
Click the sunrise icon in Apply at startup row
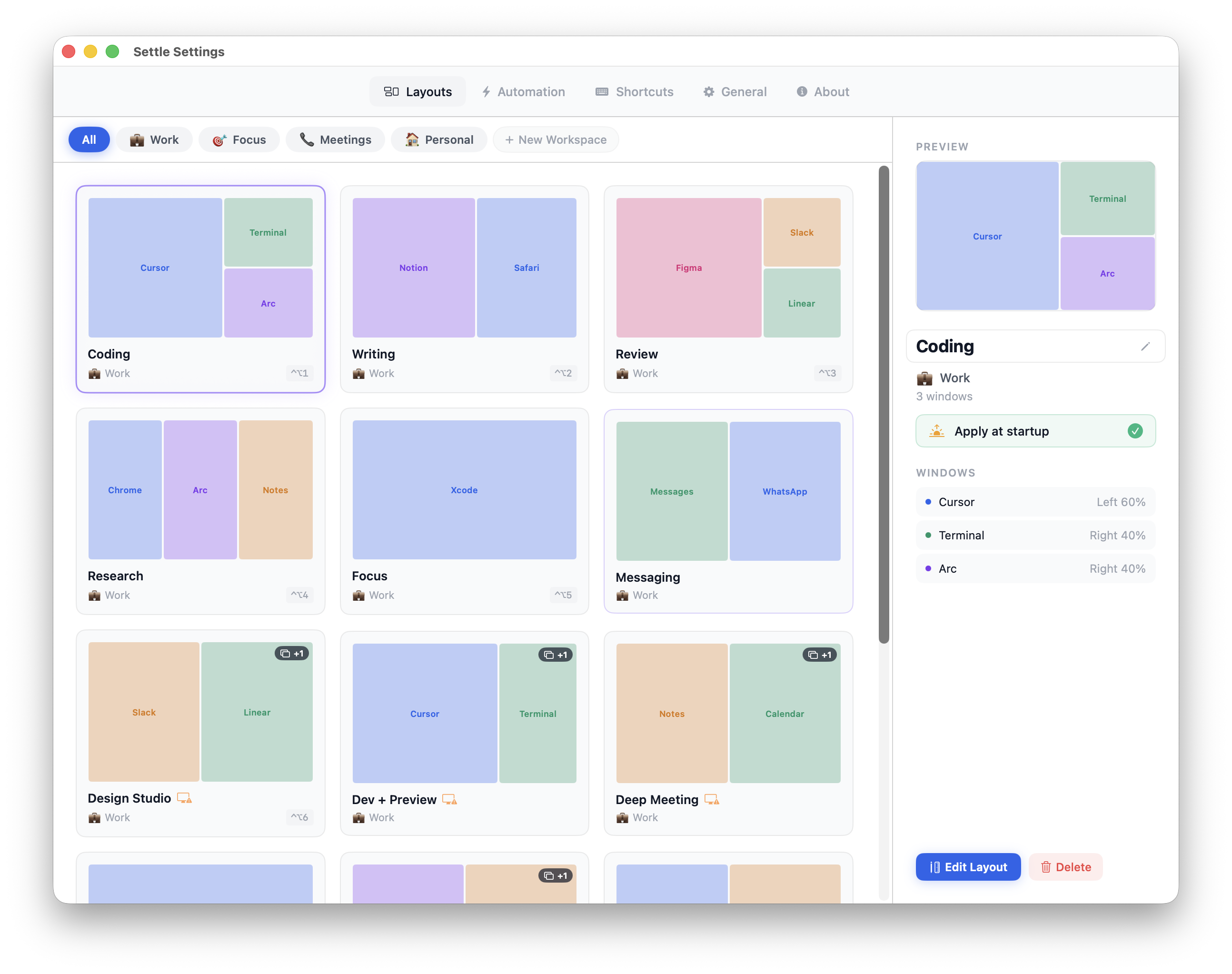(937, 431)
